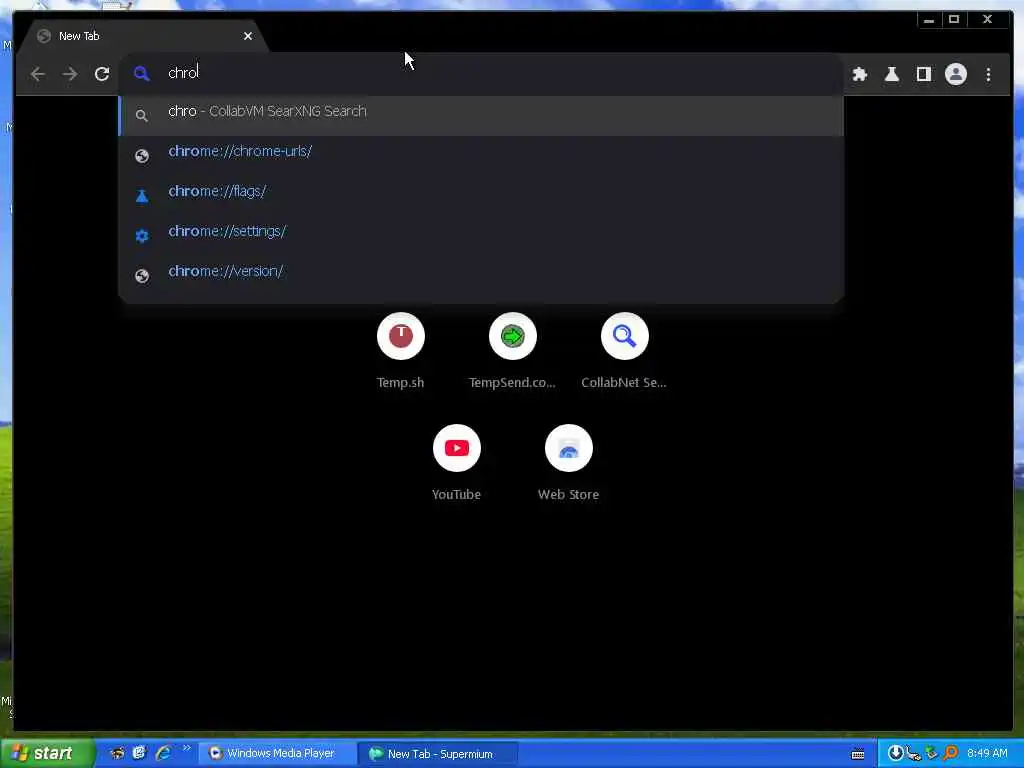Select the chrome://flags/ suggestion
The height and width of the screenshot is (768, 1024).
(482, 195)
